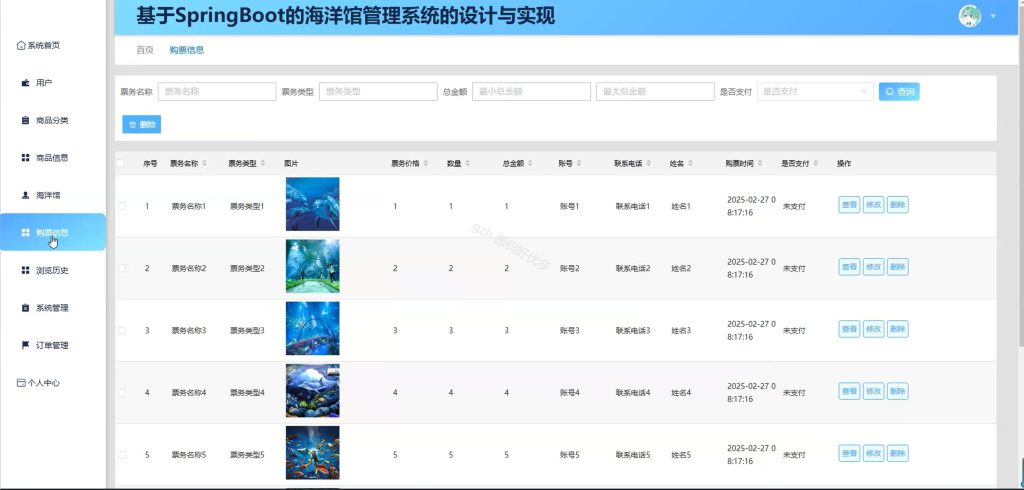Sort by 购票时间 column arrows
The height and width of the screenshot is (490, 1024).
[x=760, y=163]
